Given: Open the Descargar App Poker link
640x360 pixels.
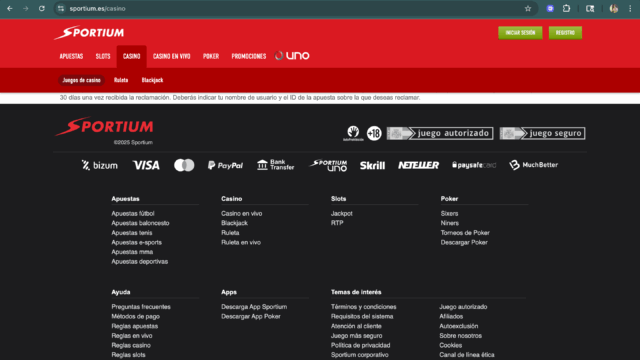Looking at the screenshot, I should 251,317.
